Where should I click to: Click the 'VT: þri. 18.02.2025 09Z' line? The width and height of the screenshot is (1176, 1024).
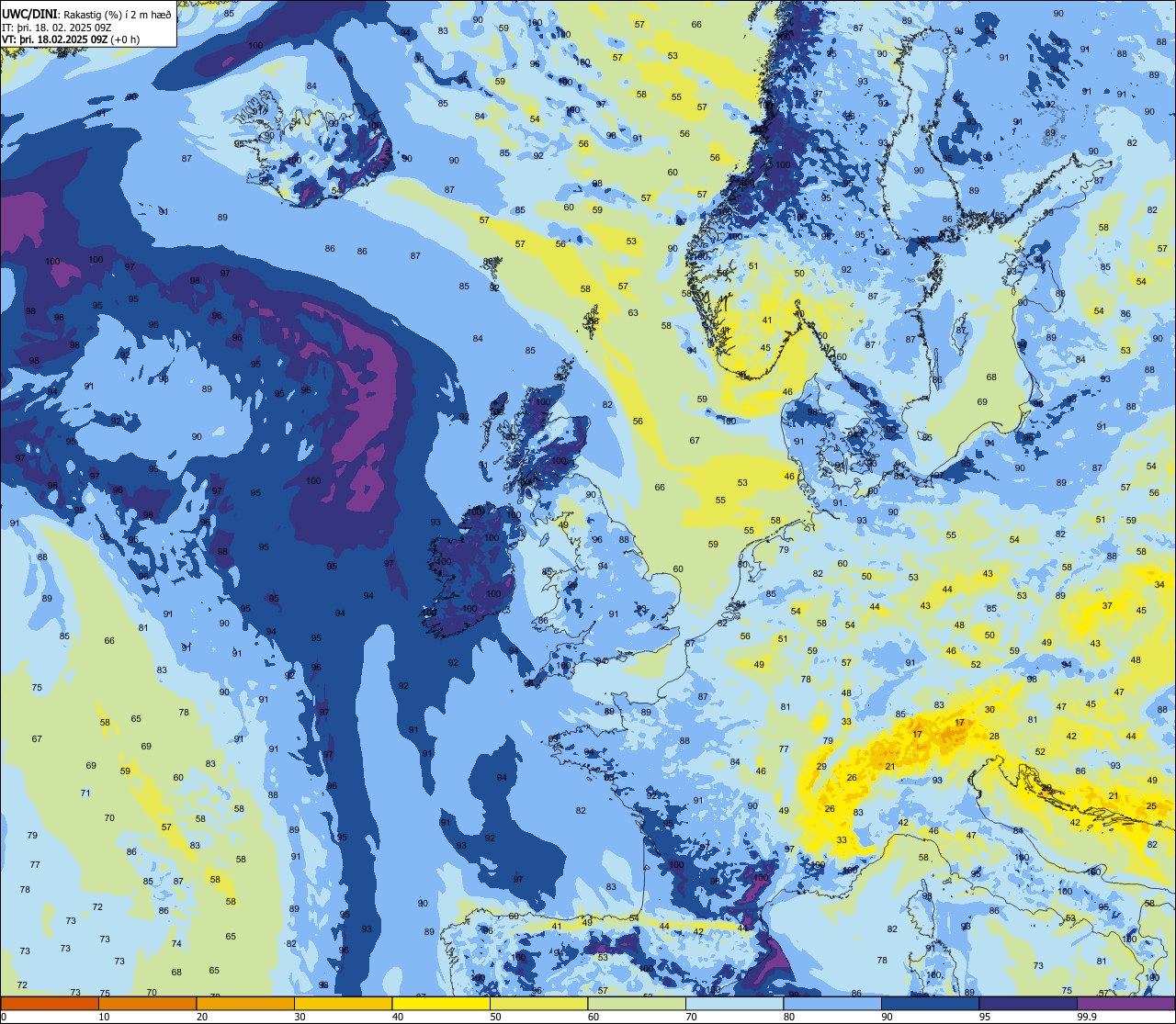pos(57,39)
